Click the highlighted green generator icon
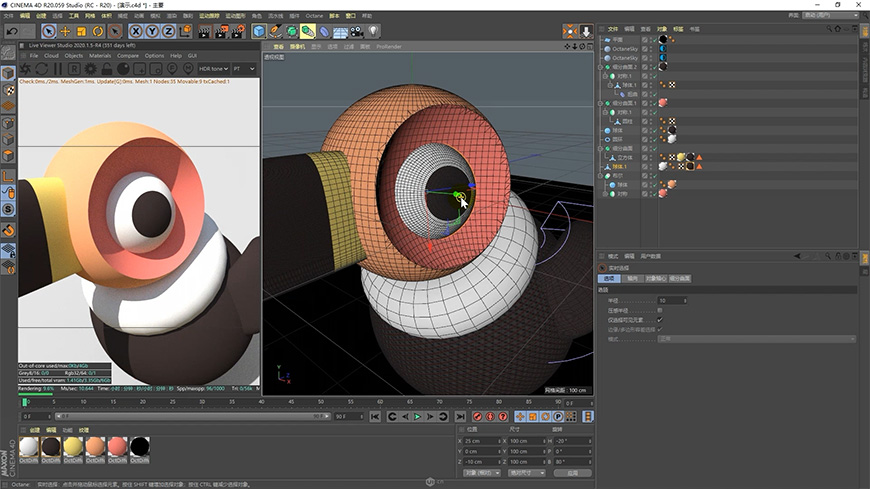Viewport: 870px width, 489px height. [x=308, y=32]
